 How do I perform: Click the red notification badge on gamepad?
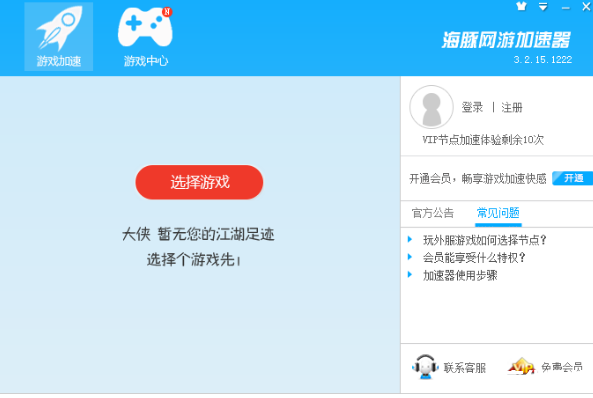[x=167, y=12]
